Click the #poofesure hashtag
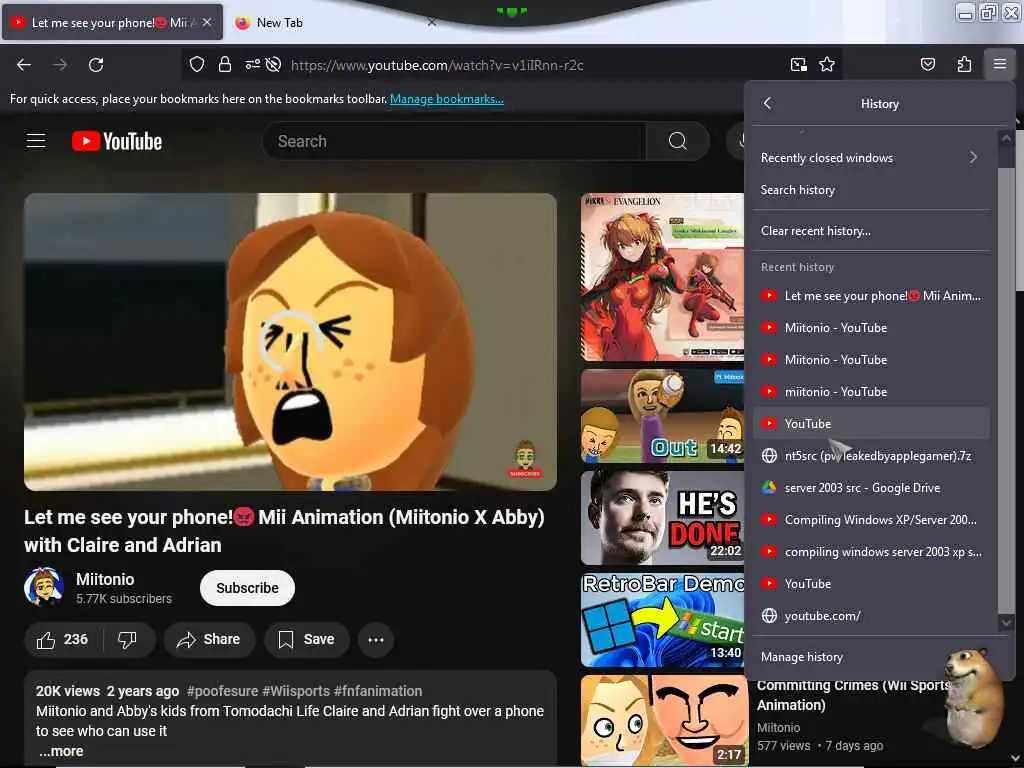Viewport: 1024px width, 768px height. click(x=222, y=691)
